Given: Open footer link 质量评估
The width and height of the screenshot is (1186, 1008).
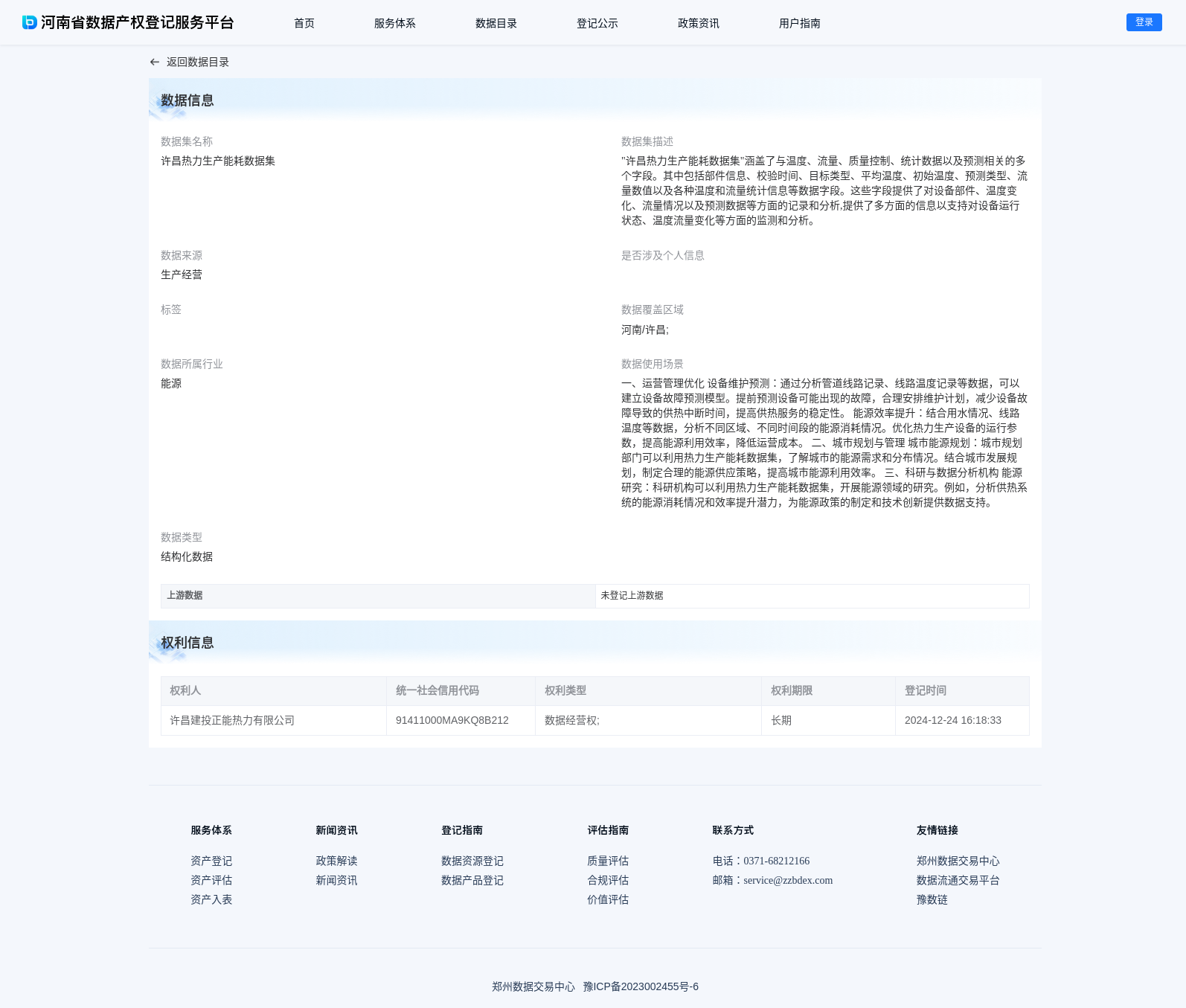Looking at the screenshot, I should tap(608, 861).
